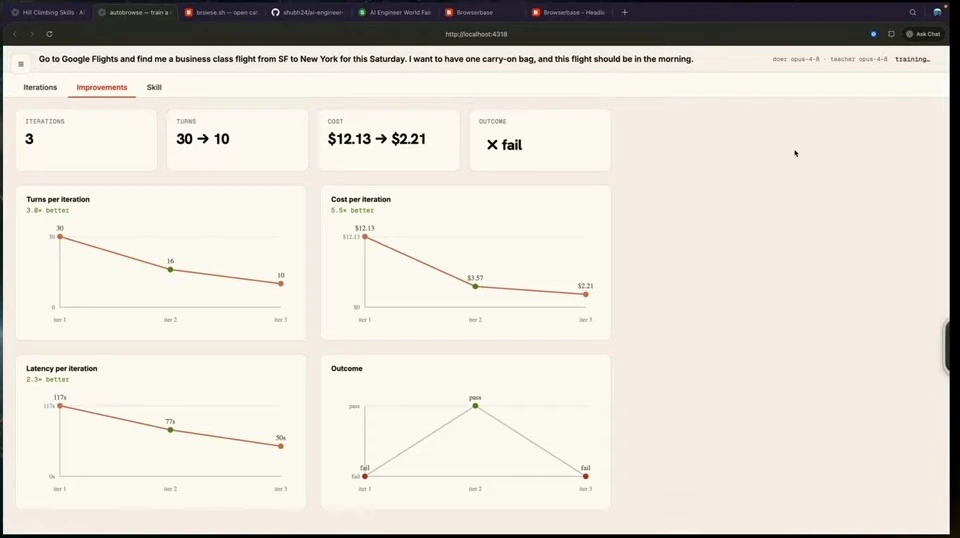
Task: Click the Cost $12.13 → $2.21 card
Action: pos(389,140)
